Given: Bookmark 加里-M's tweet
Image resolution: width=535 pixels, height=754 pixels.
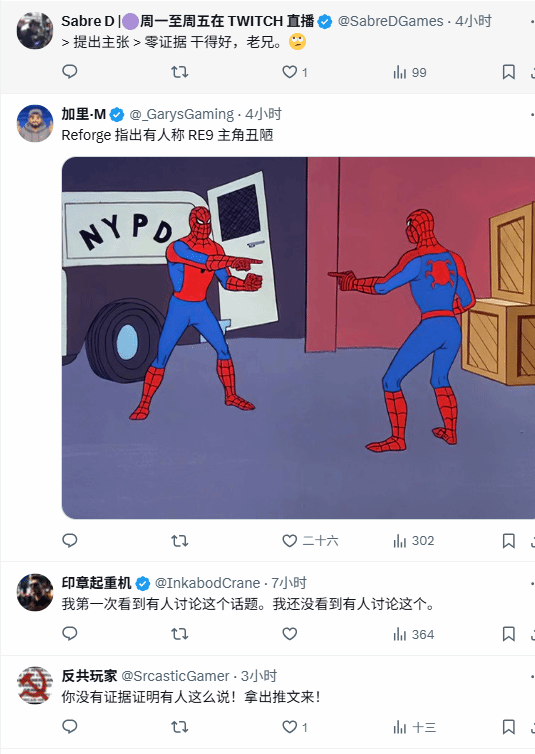Looking at the screenshot, I should (509, 540).
